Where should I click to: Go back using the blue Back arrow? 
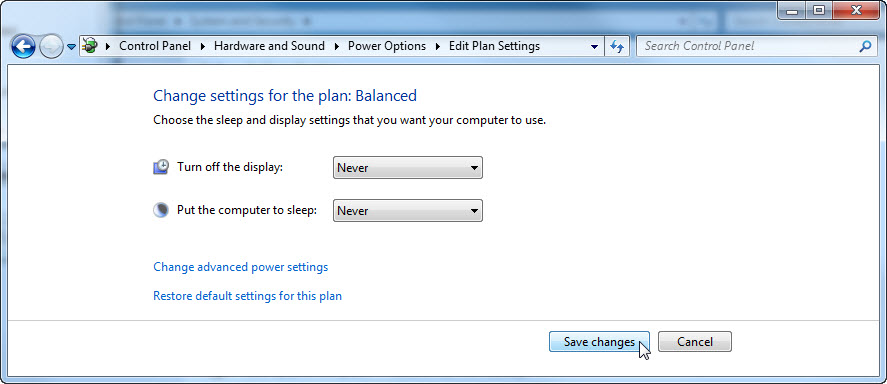[24, 46]
